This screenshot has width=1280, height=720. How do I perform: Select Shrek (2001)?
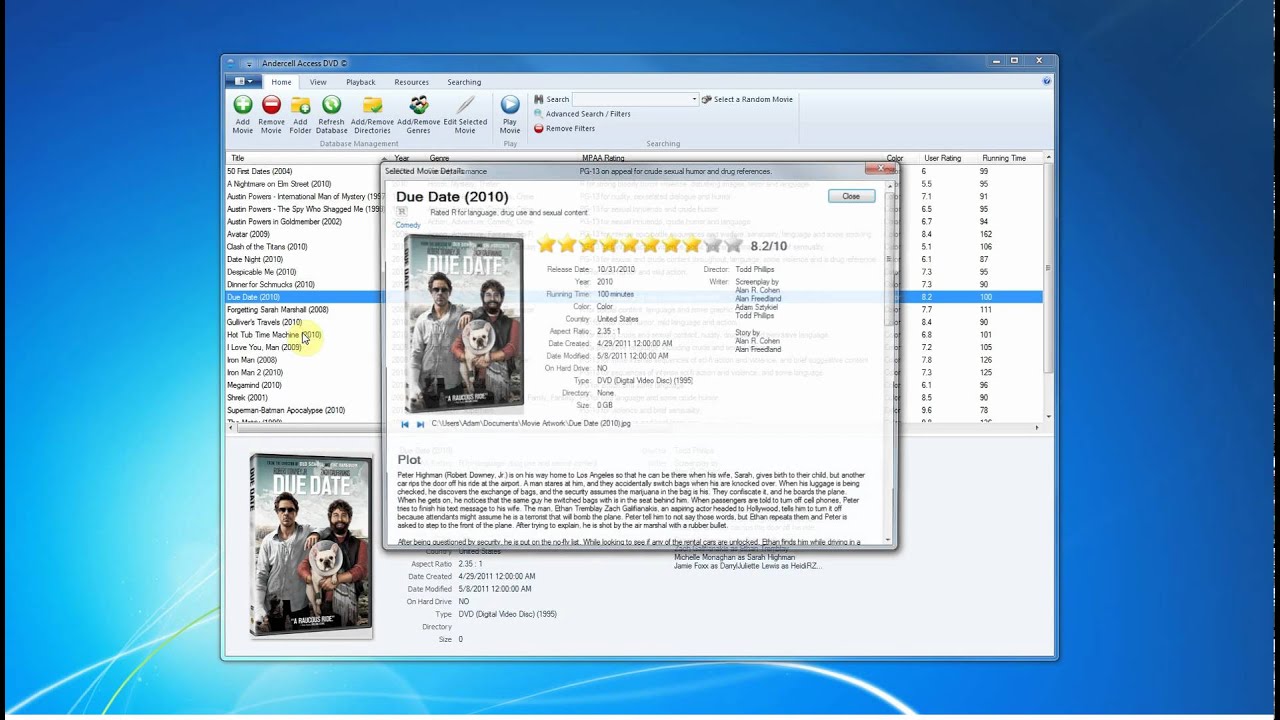[247, 398]
